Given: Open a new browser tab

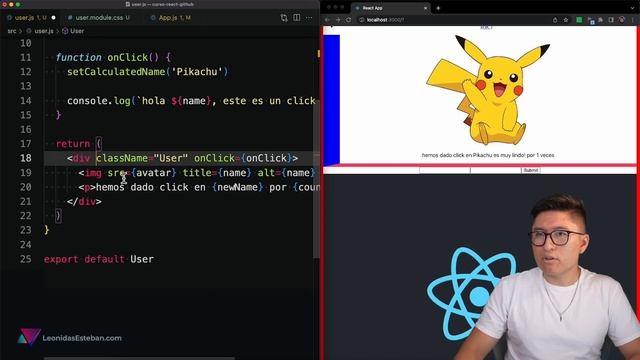Looking at the screenshot, I should 438,8.
